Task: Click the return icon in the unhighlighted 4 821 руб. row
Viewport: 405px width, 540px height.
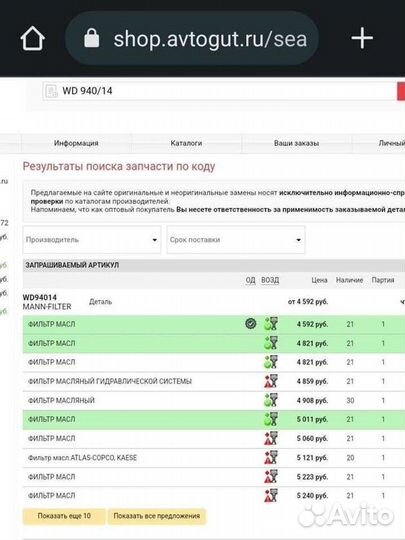Action: [x=271, y=362]
